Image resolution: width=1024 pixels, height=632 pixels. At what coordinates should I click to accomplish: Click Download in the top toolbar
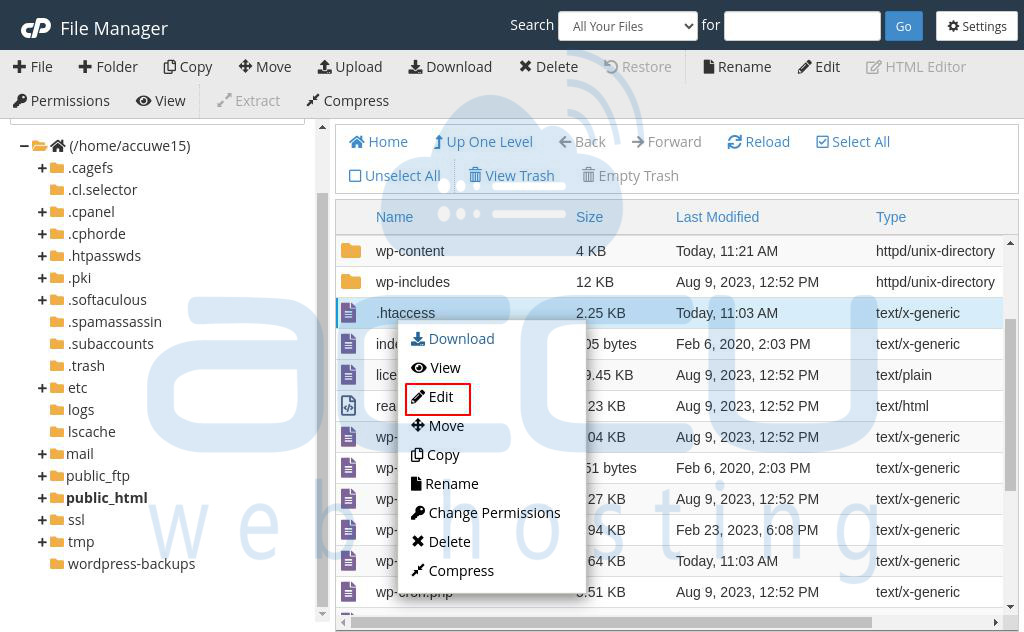(450, 67)
